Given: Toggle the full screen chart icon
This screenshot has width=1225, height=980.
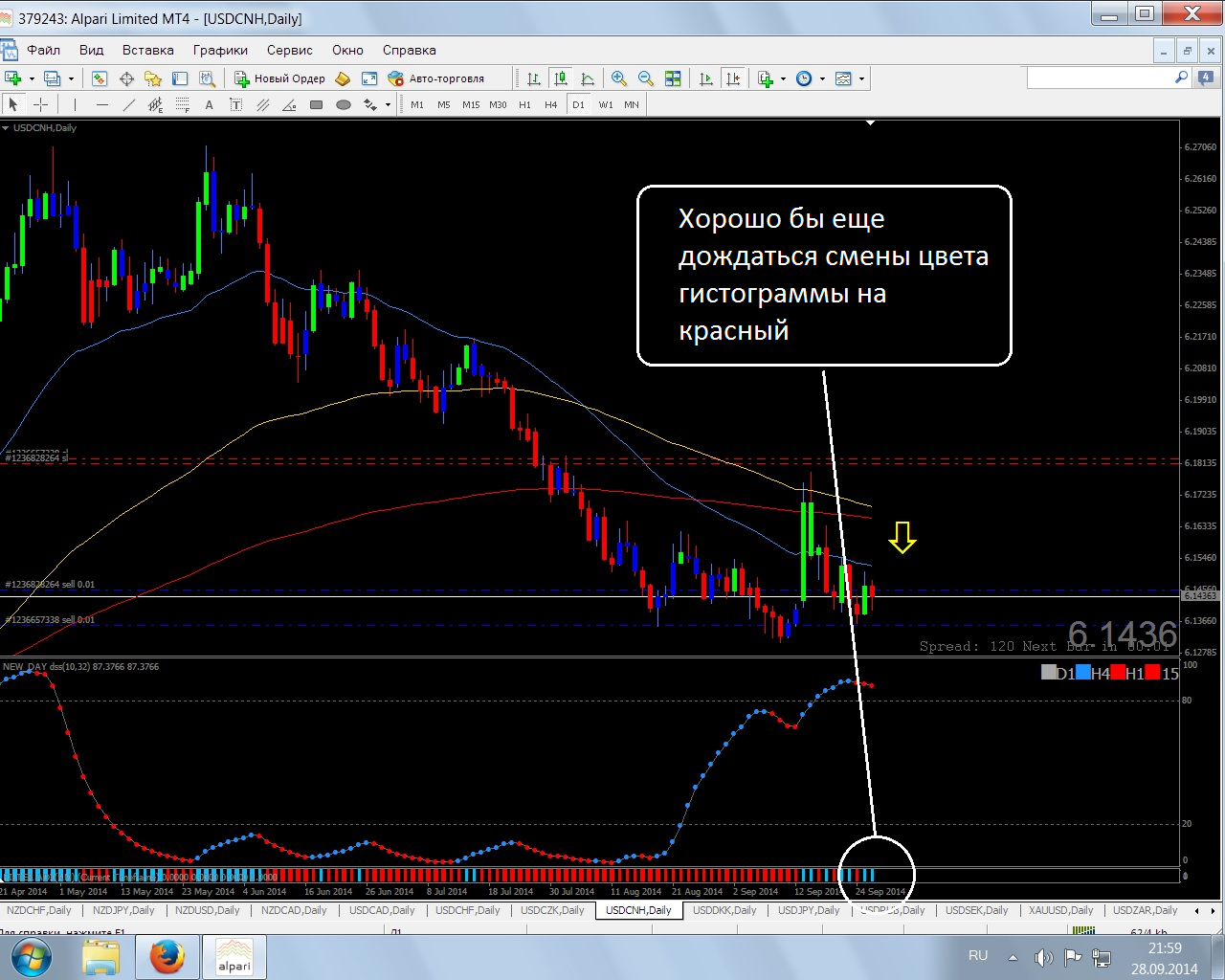Looking at the screenshot, I should pos(369,78).
